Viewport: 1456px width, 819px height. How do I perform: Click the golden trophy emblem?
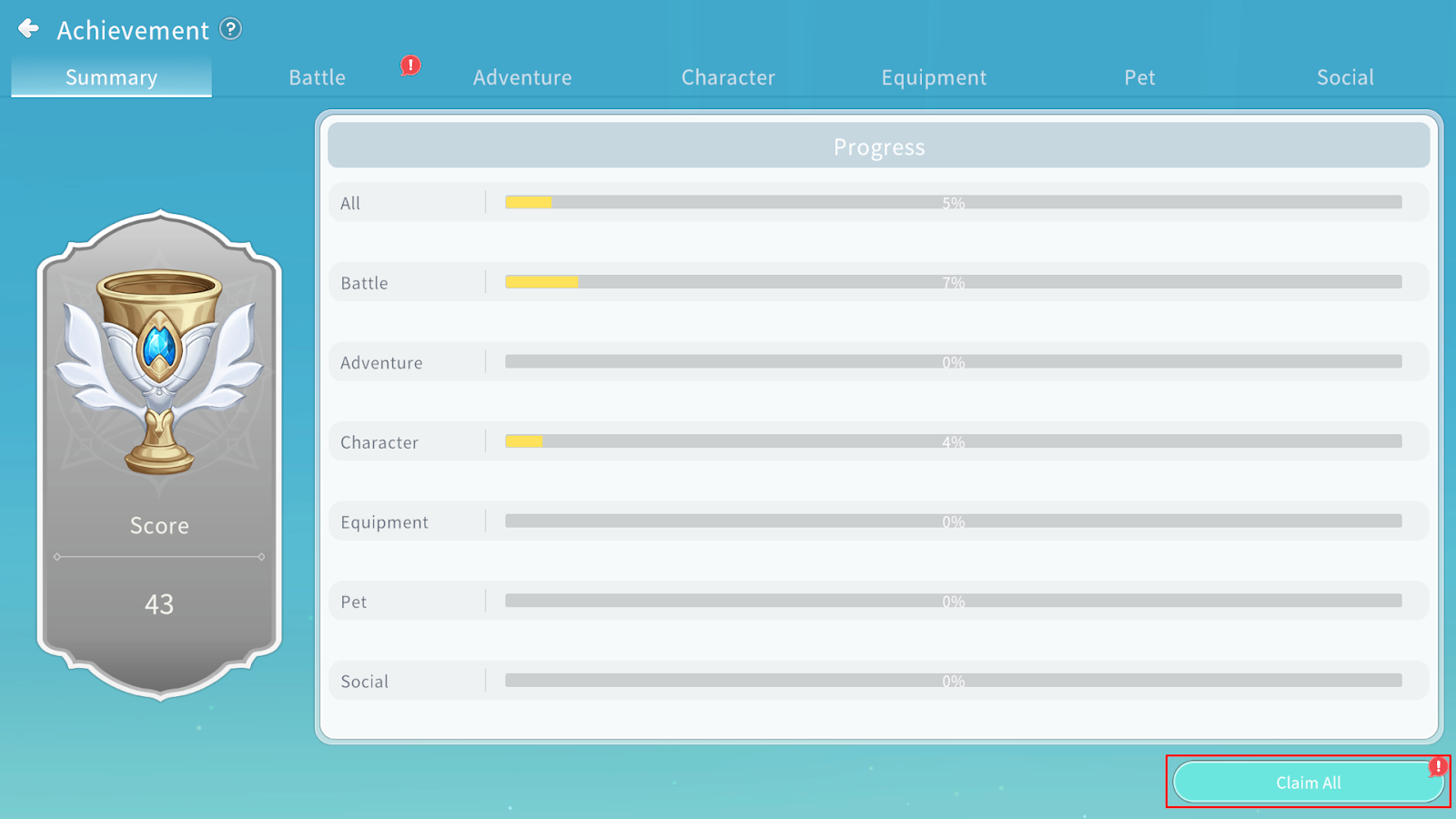159,369
